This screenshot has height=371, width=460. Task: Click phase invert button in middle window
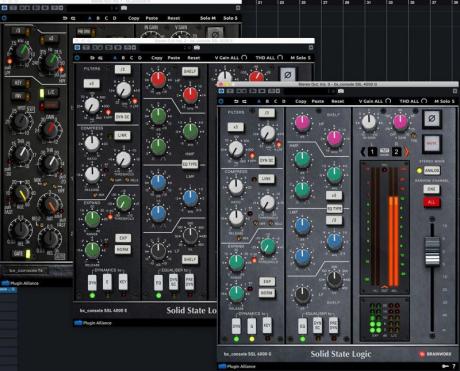pyautogui.click(x=288, y=75)
